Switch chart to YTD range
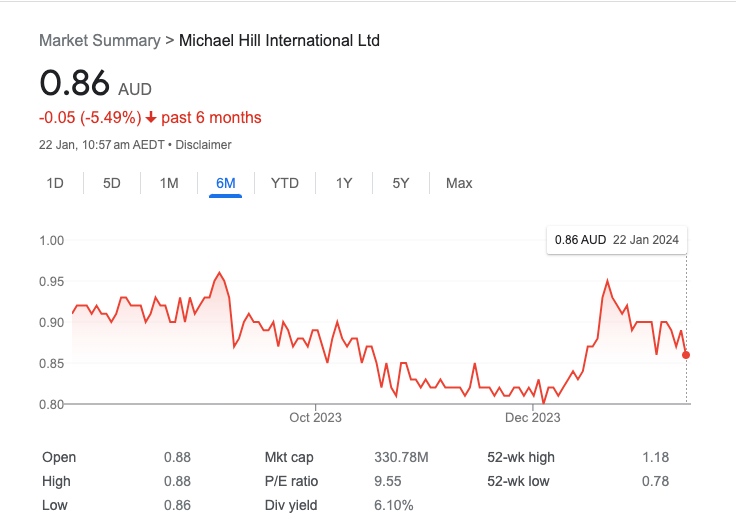This screenshot has width=736, height=525. point(285,183)
